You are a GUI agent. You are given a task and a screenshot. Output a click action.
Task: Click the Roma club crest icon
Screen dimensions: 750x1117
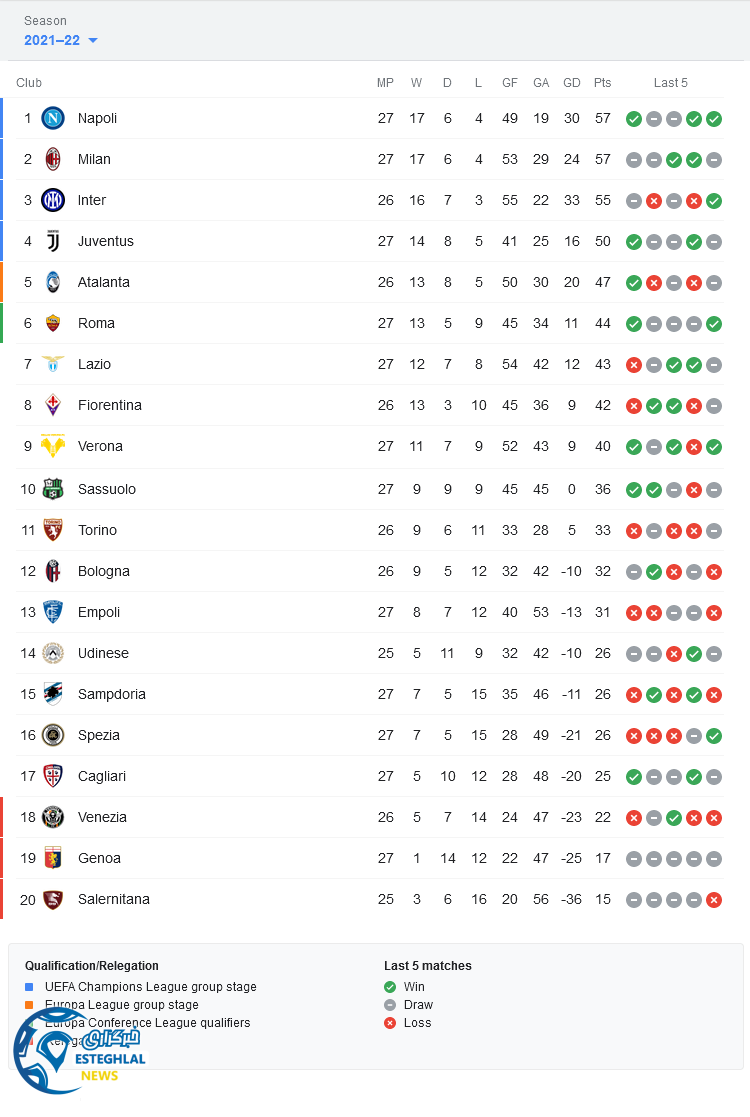[x=53, y=323]
